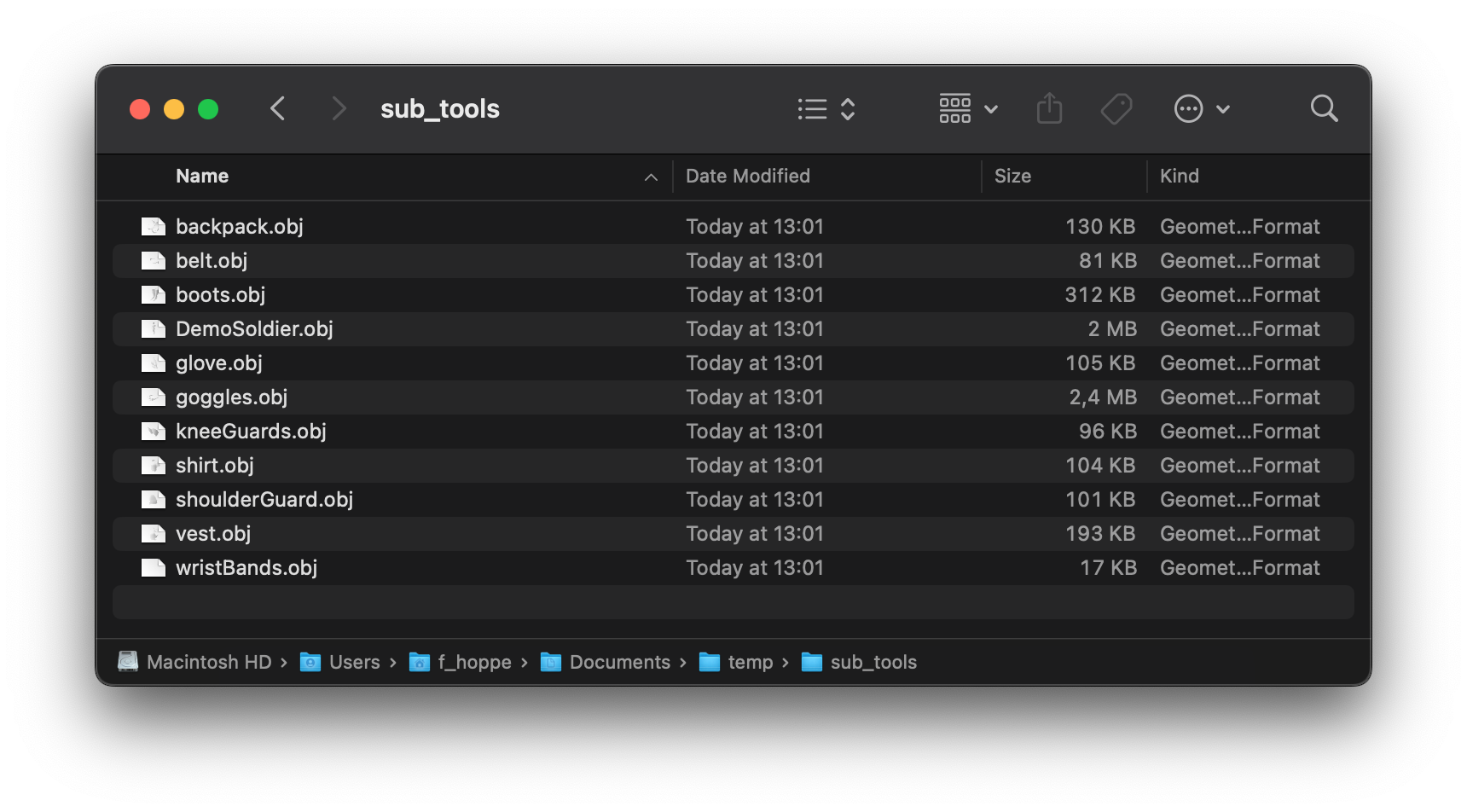The image size is (1467, 812).
Task: Open the Search field in the toolbar
Action: coord(1324,108)
